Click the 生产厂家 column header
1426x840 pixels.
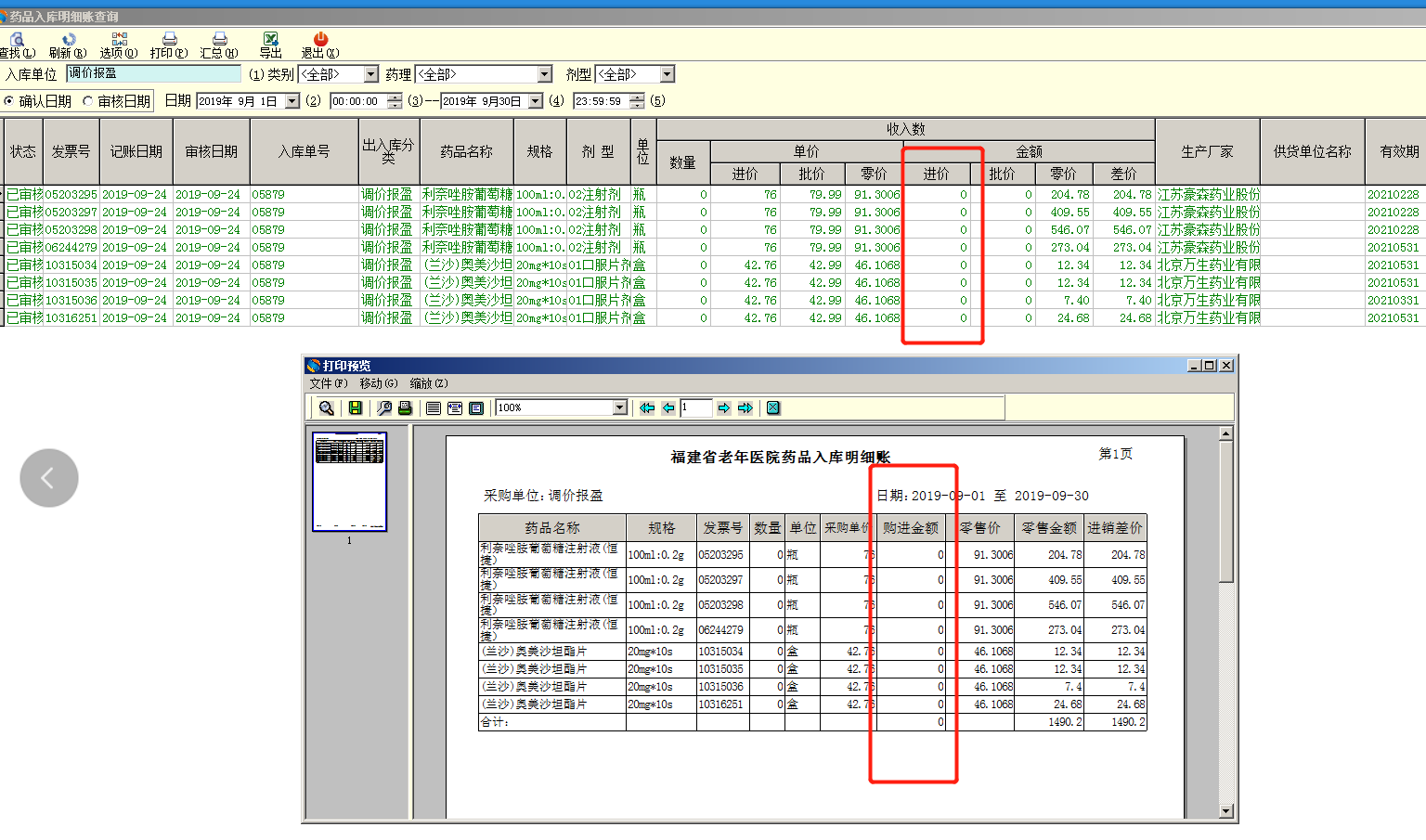1207,151
